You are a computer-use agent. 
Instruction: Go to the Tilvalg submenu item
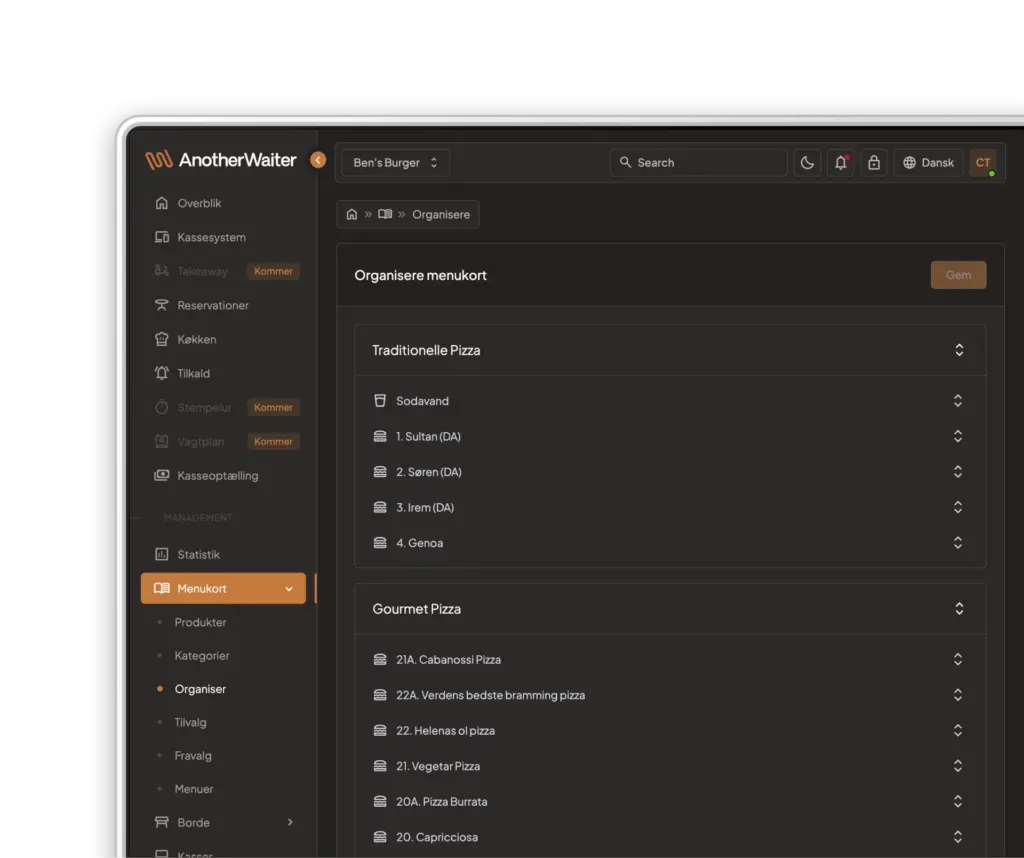[x=190, y=722]
